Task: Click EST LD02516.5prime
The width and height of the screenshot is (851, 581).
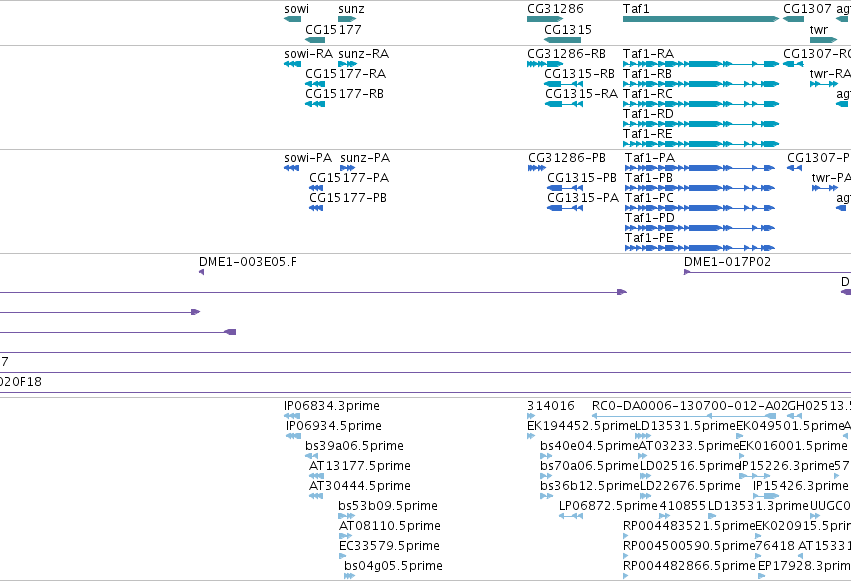Action: [646, 476]
